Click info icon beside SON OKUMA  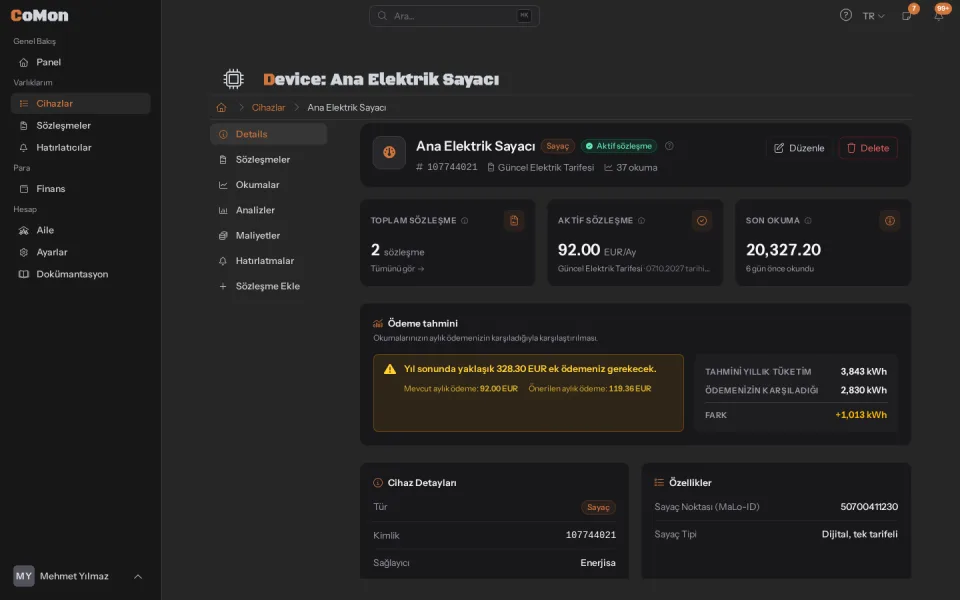808,220
